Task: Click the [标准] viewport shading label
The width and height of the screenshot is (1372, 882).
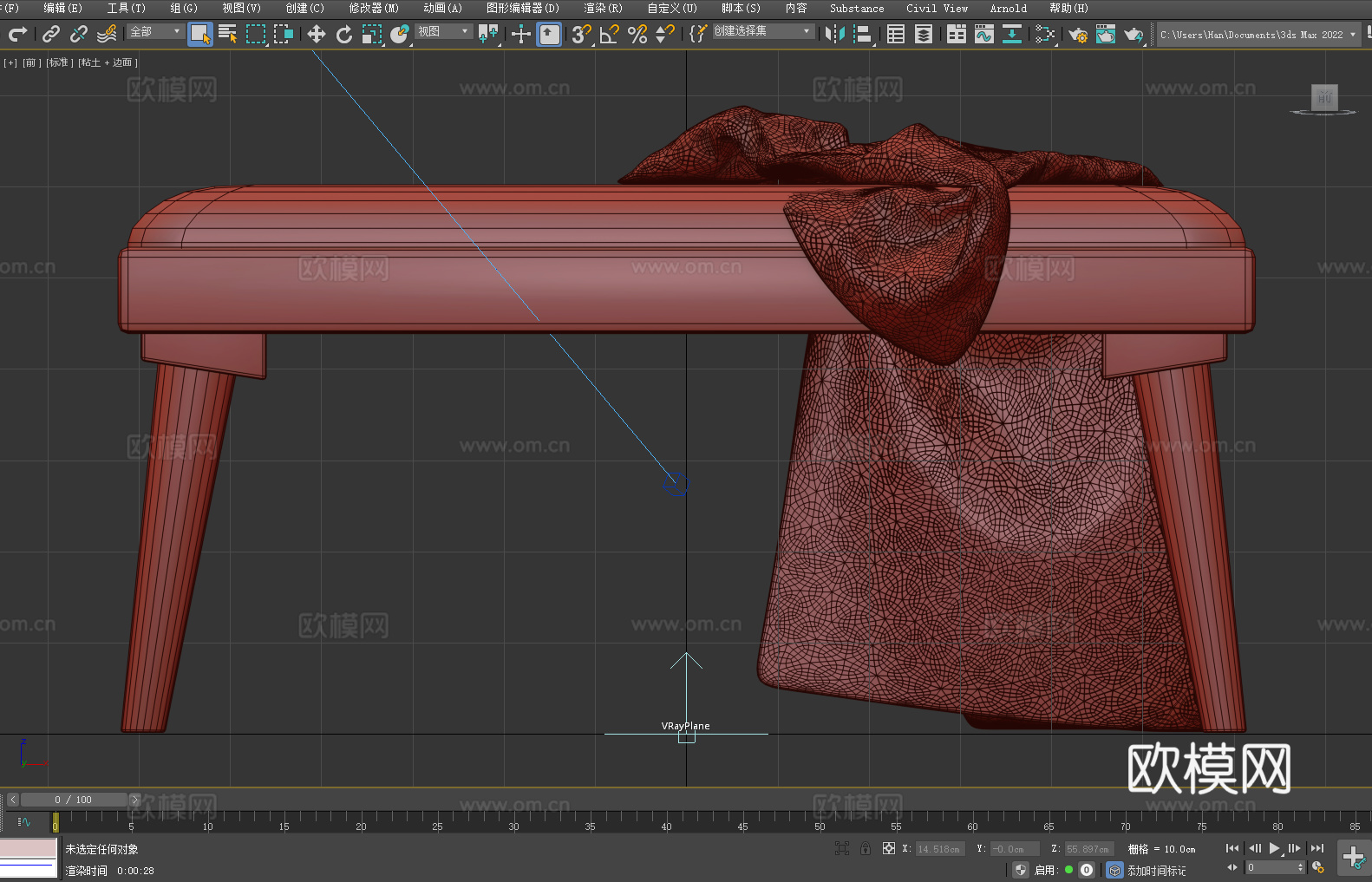Action: (58, 62)
